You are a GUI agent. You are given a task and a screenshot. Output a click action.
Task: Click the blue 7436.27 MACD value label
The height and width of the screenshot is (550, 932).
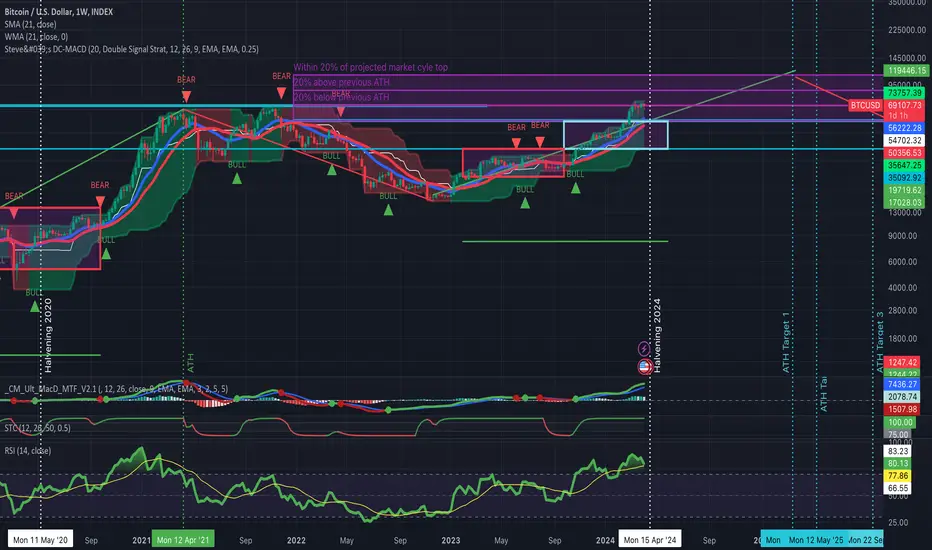tap(902, 385)
